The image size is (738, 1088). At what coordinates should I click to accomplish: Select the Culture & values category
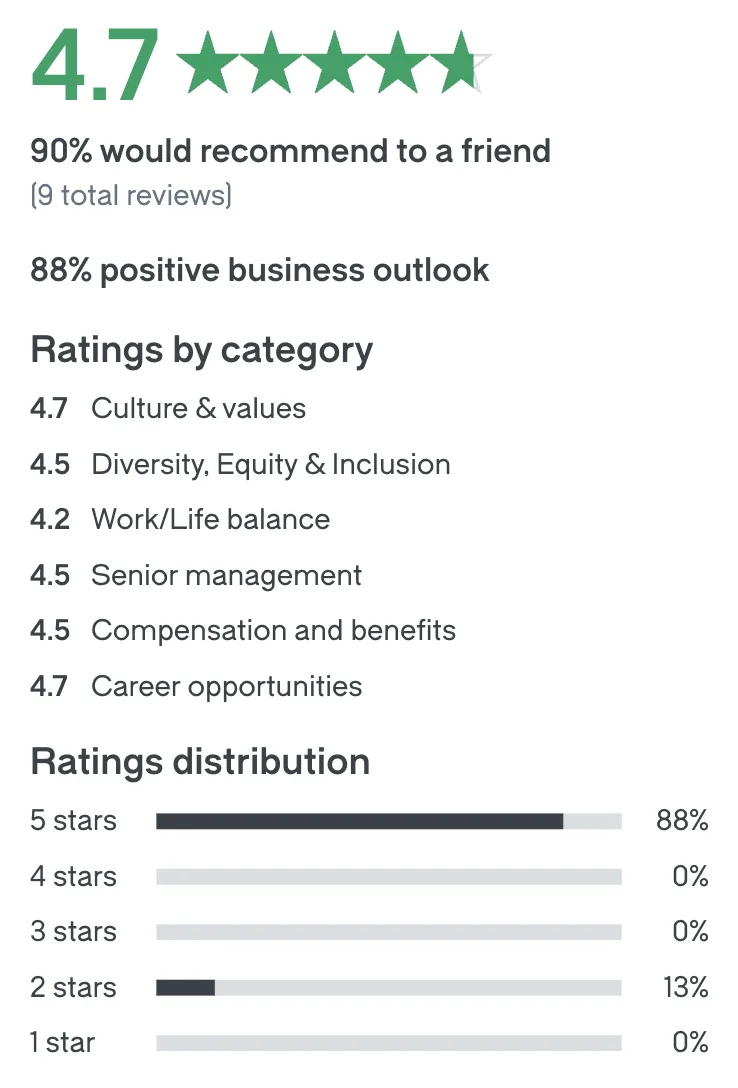168,408
